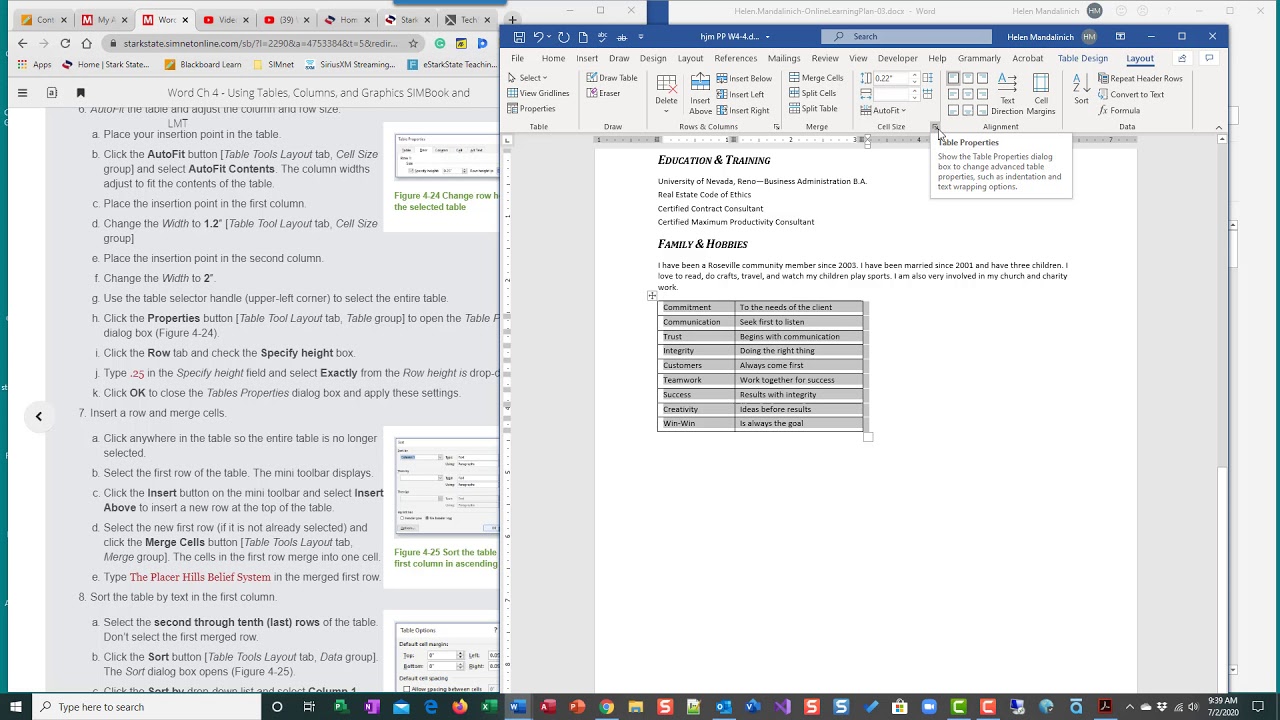Click the SIMbook hamburger menu icon
Viewport: 1280px width, 720px height.
pyautogui.click(x=22, y=93)
